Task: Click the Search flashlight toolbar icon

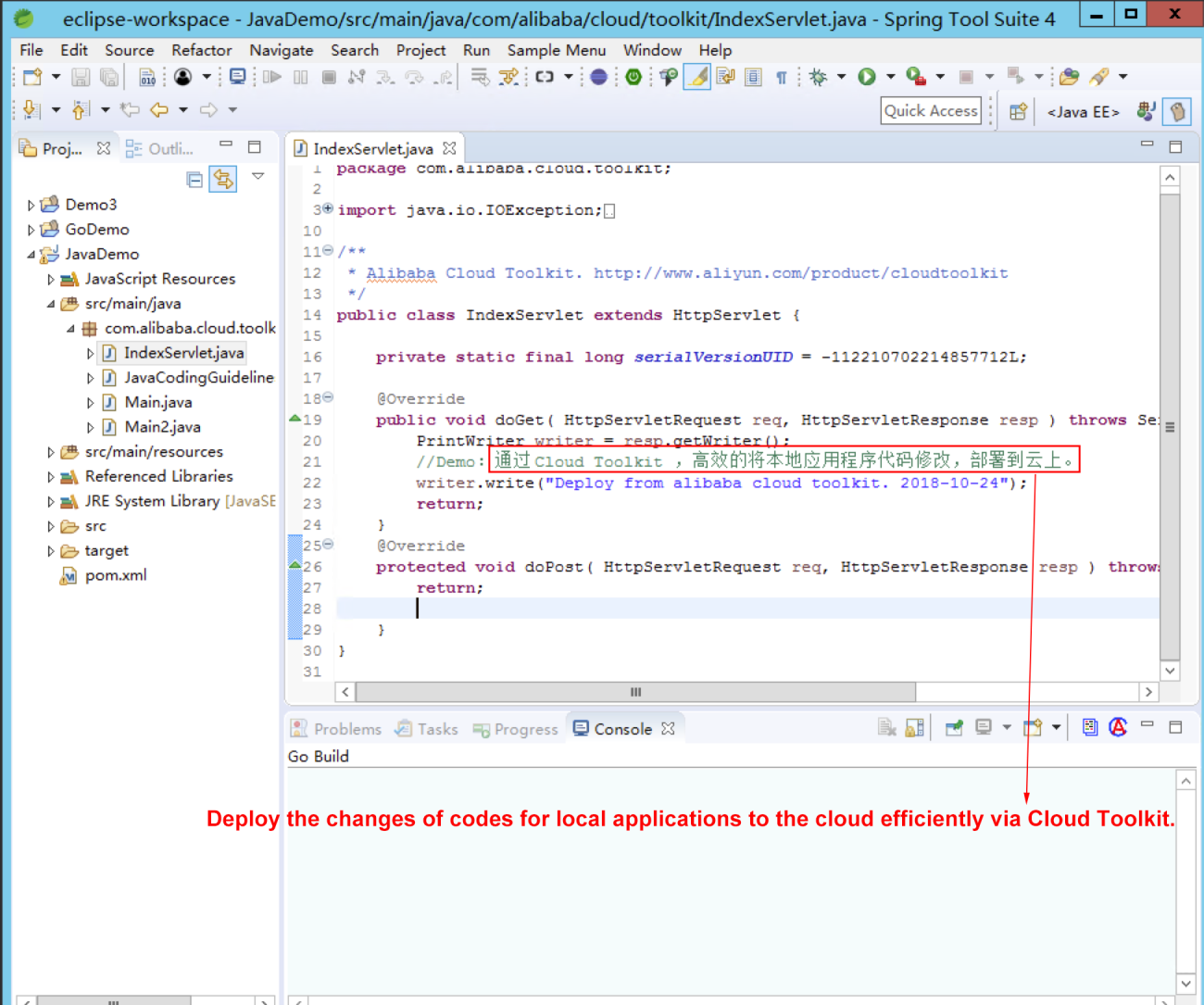Action: point(1099,77)
